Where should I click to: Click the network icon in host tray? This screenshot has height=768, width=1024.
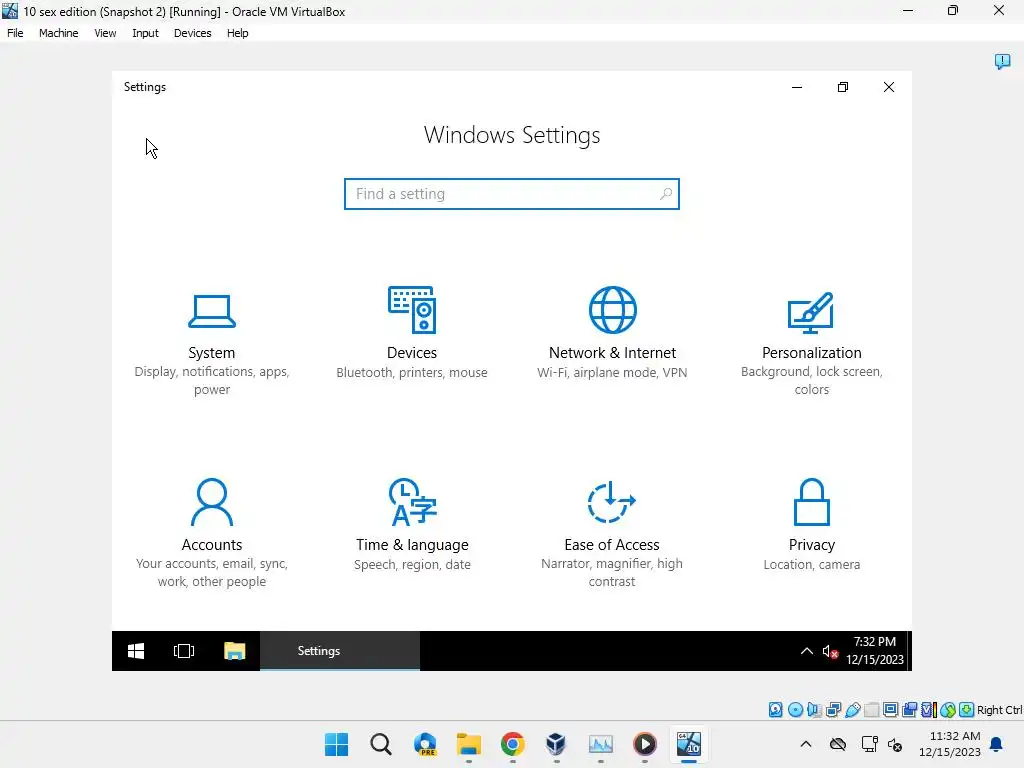[869, 744]
